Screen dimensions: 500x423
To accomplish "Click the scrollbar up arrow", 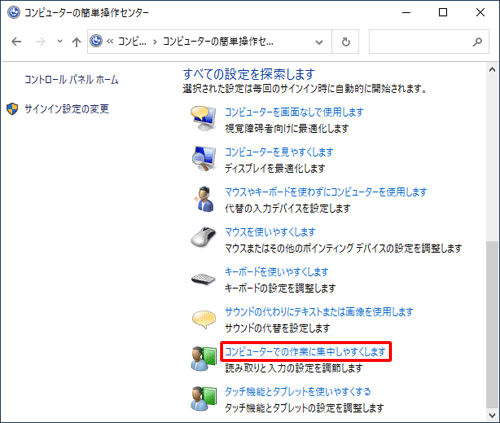I will pos(492,70).
